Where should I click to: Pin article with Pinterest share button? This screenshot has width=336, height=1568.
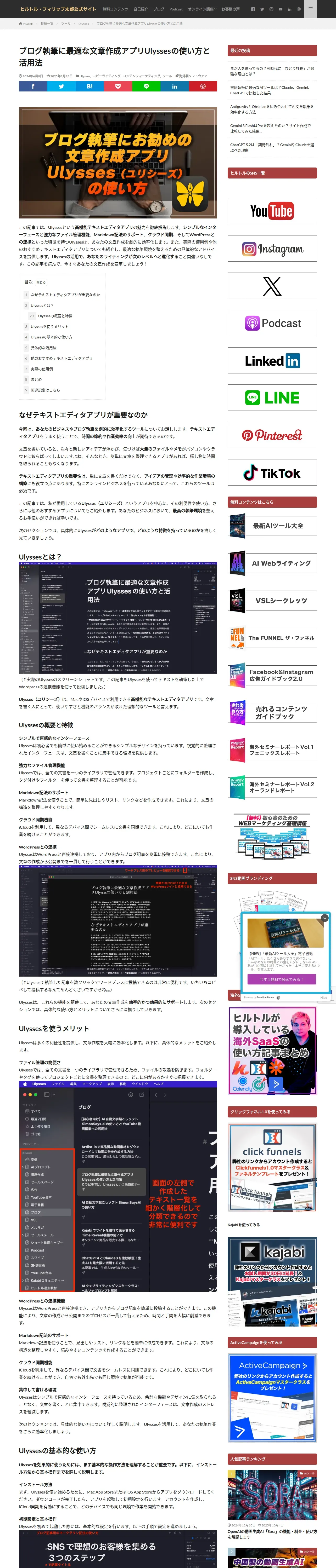point(203,87)
